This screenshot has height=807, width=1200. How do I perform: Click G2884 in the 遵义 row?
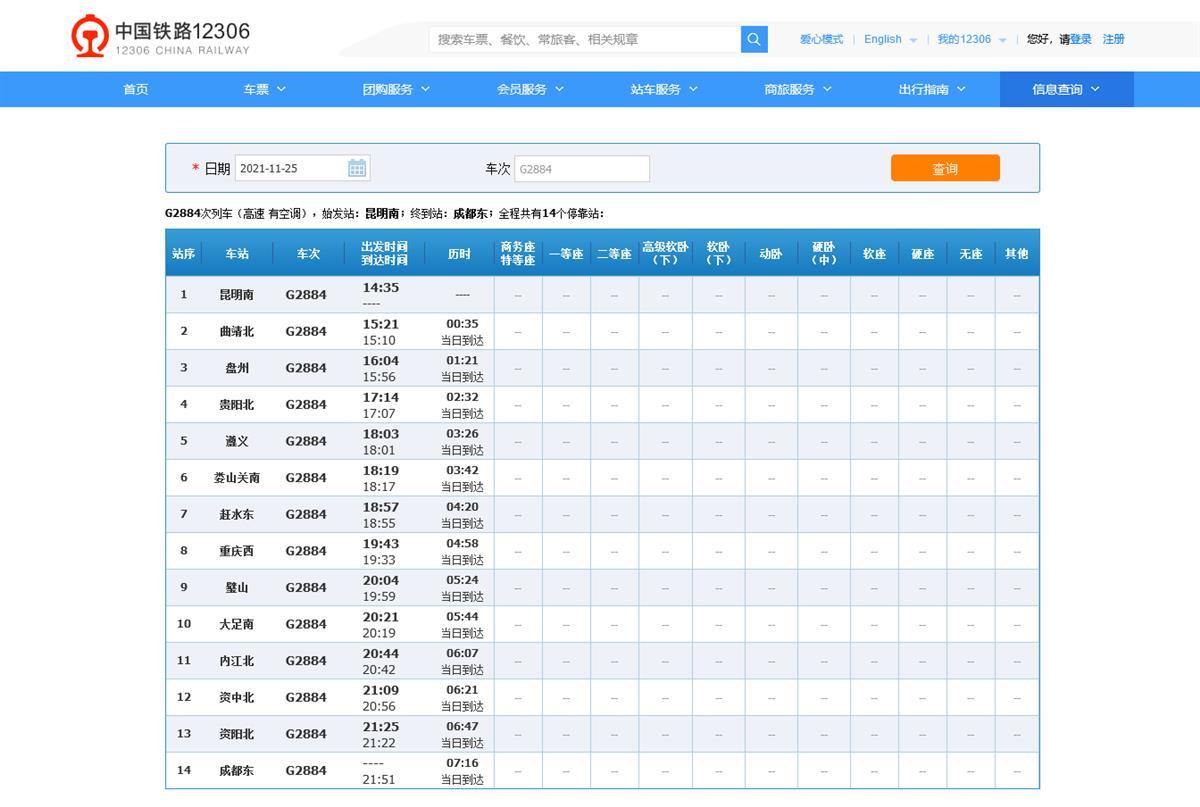[306, 441]
